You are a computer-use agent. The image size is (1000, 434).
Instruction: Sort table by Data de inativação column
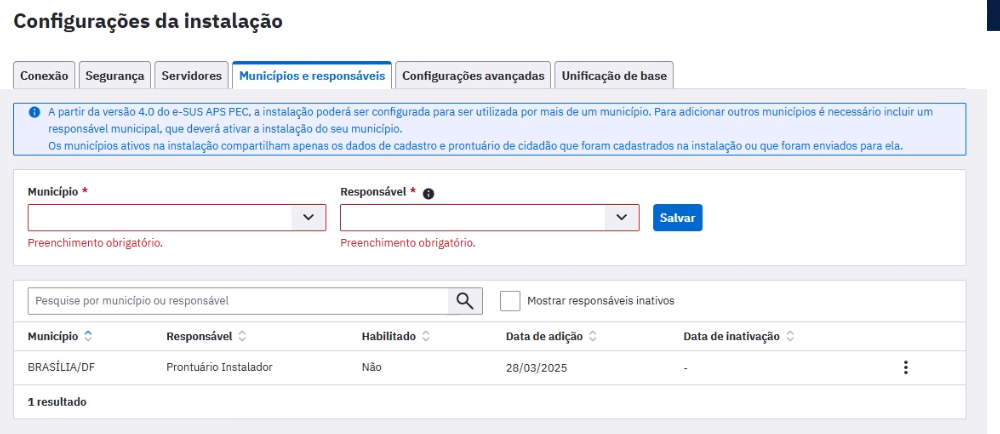pos(739,336)
